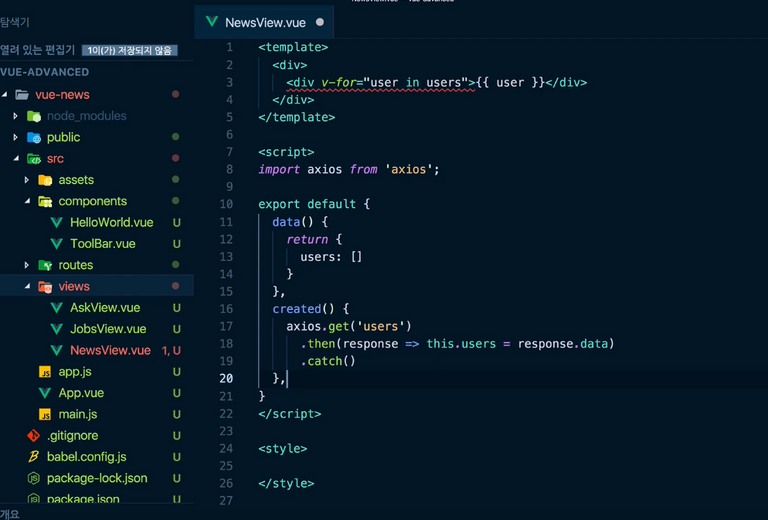Click the Vue icon beside App.vue
This screenshot has width=768, height=520.
45,393
